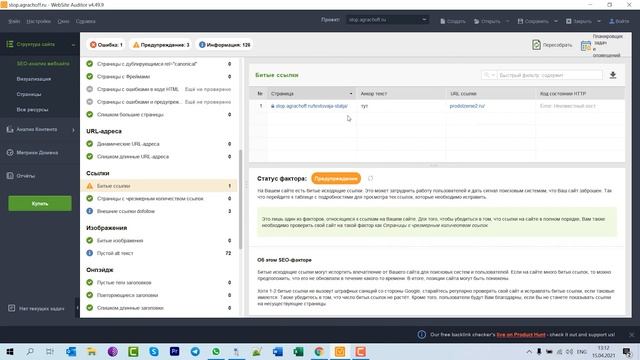Screen dimensions: 640x360
Task: Select SEO-анализ вебсайта in sidebar
Action: pos(43,64)
